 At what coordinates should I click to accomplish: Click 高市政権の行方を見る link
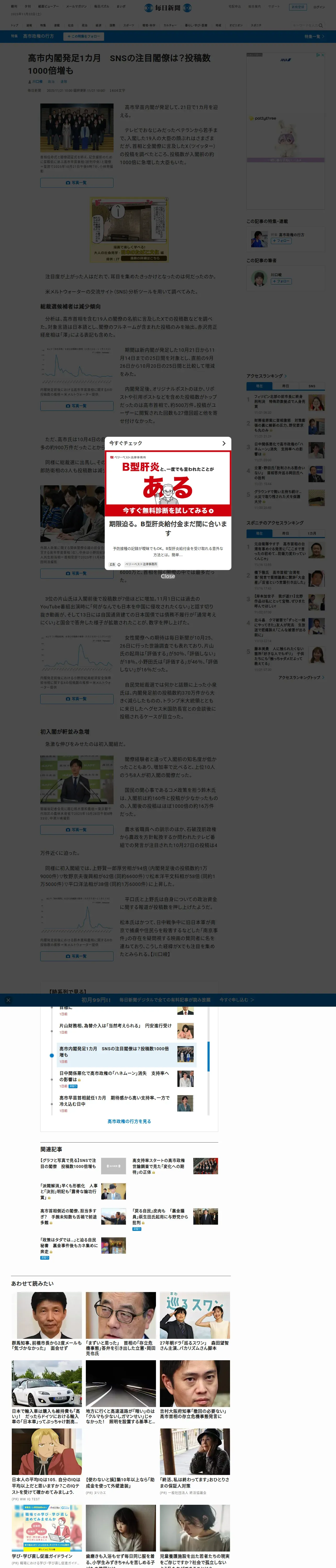pyautogui.click(x=129, y=1121)
